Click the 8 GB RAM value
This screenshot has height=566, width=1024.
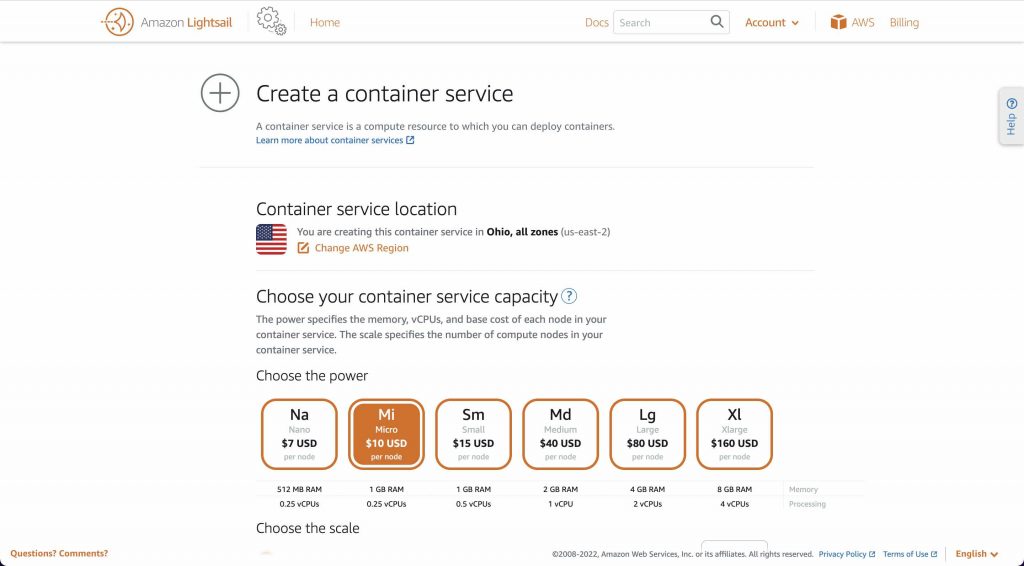coord(735,489)
